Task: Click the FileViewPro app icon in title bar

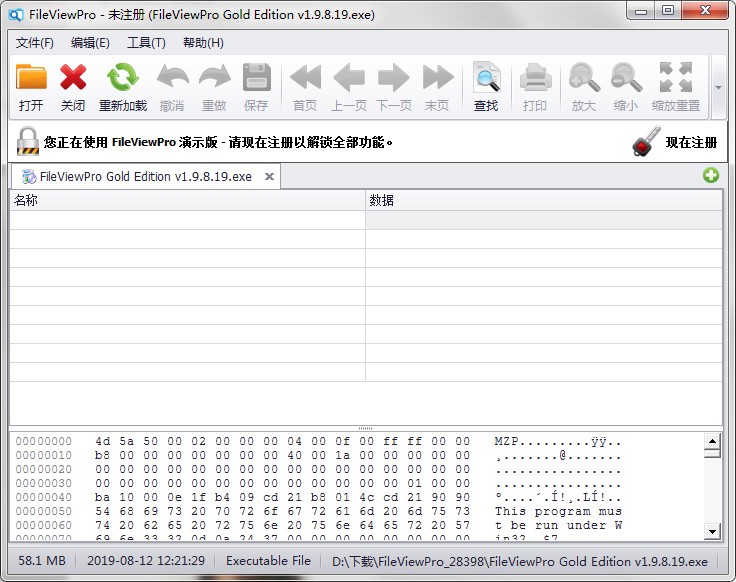Action: [15, 15]
